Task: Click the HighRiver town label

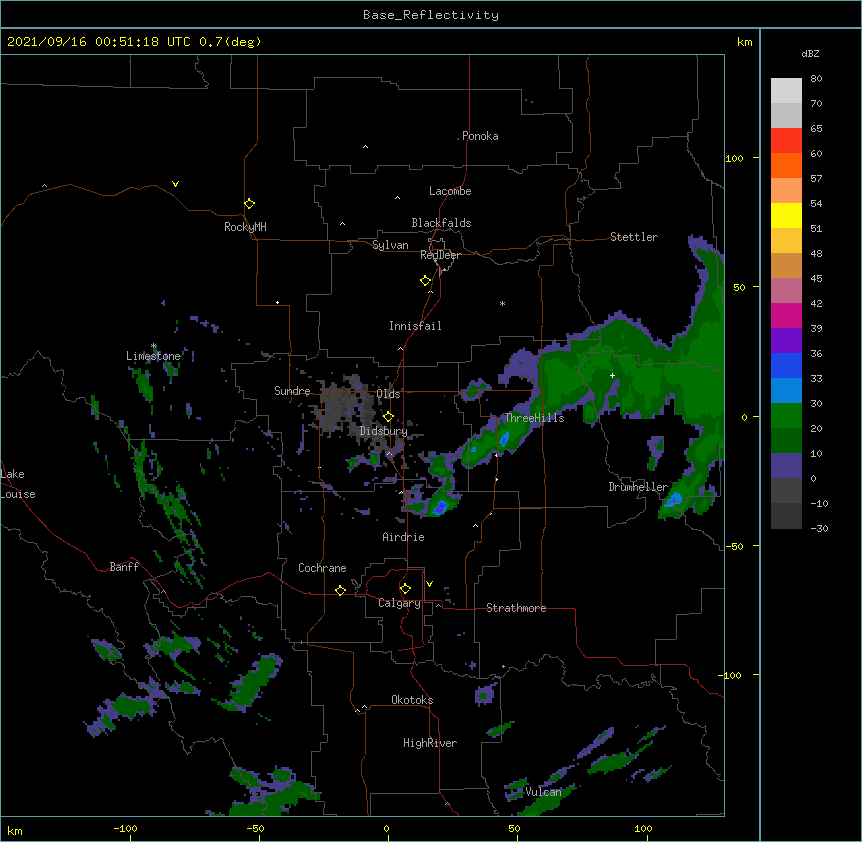Action: pyautogui.click(x=430, y=743)
